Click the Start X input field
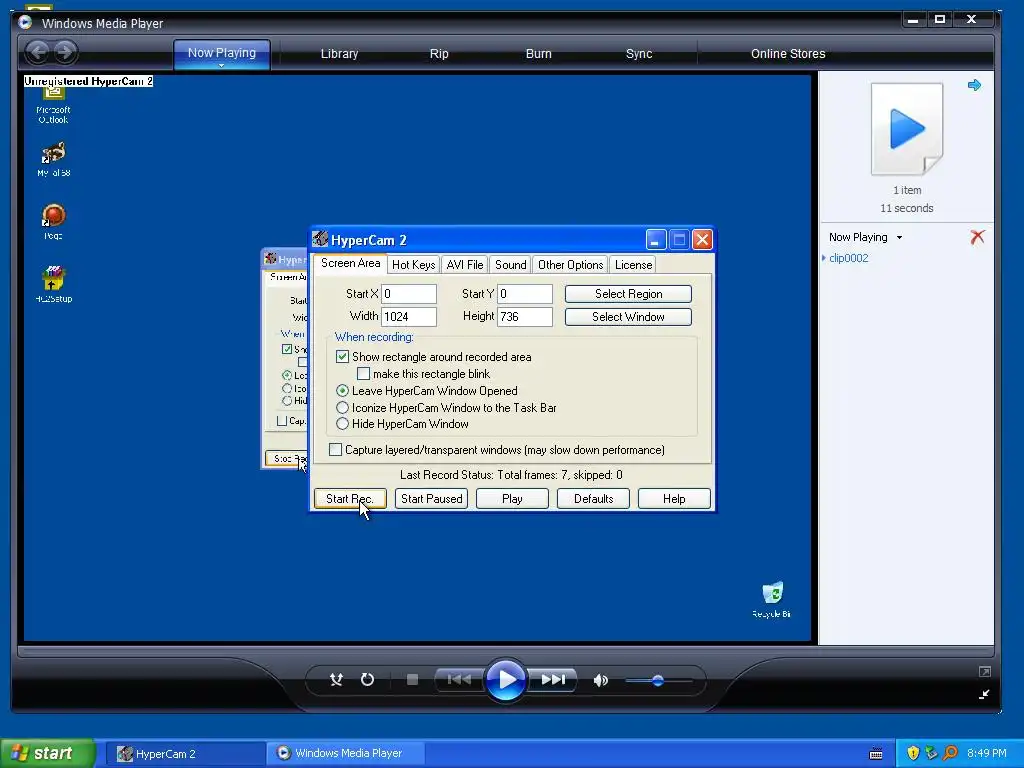The image size is (1024, 768). pos(409,294)
